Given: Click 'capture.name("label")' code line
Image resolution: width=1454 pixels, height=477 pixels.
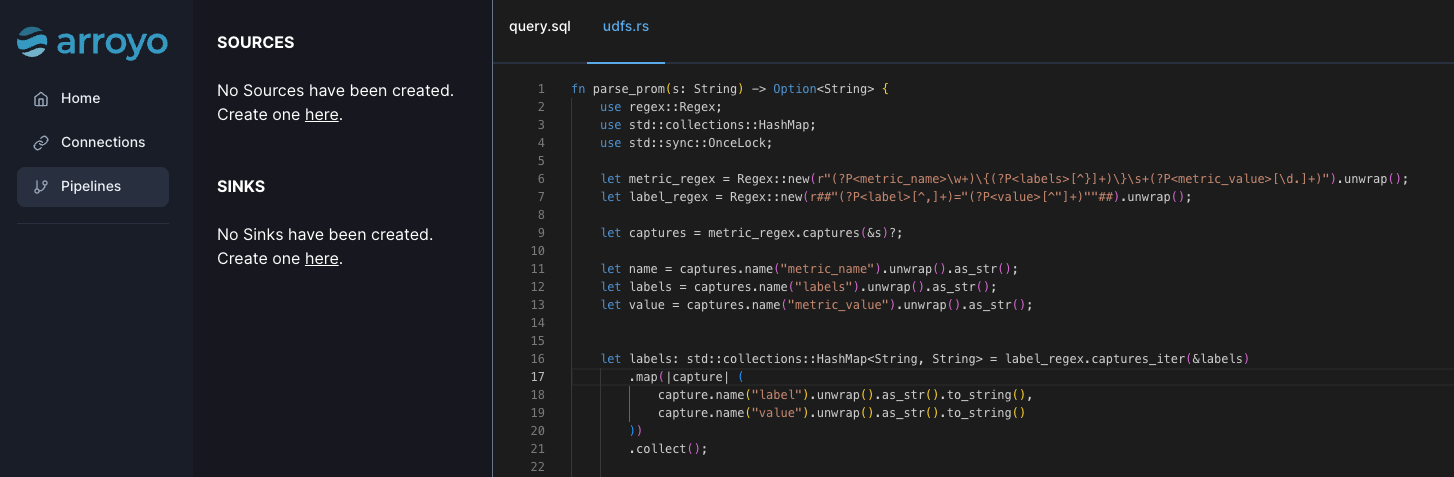Looking at the screenshot, I should pos(845,395).
